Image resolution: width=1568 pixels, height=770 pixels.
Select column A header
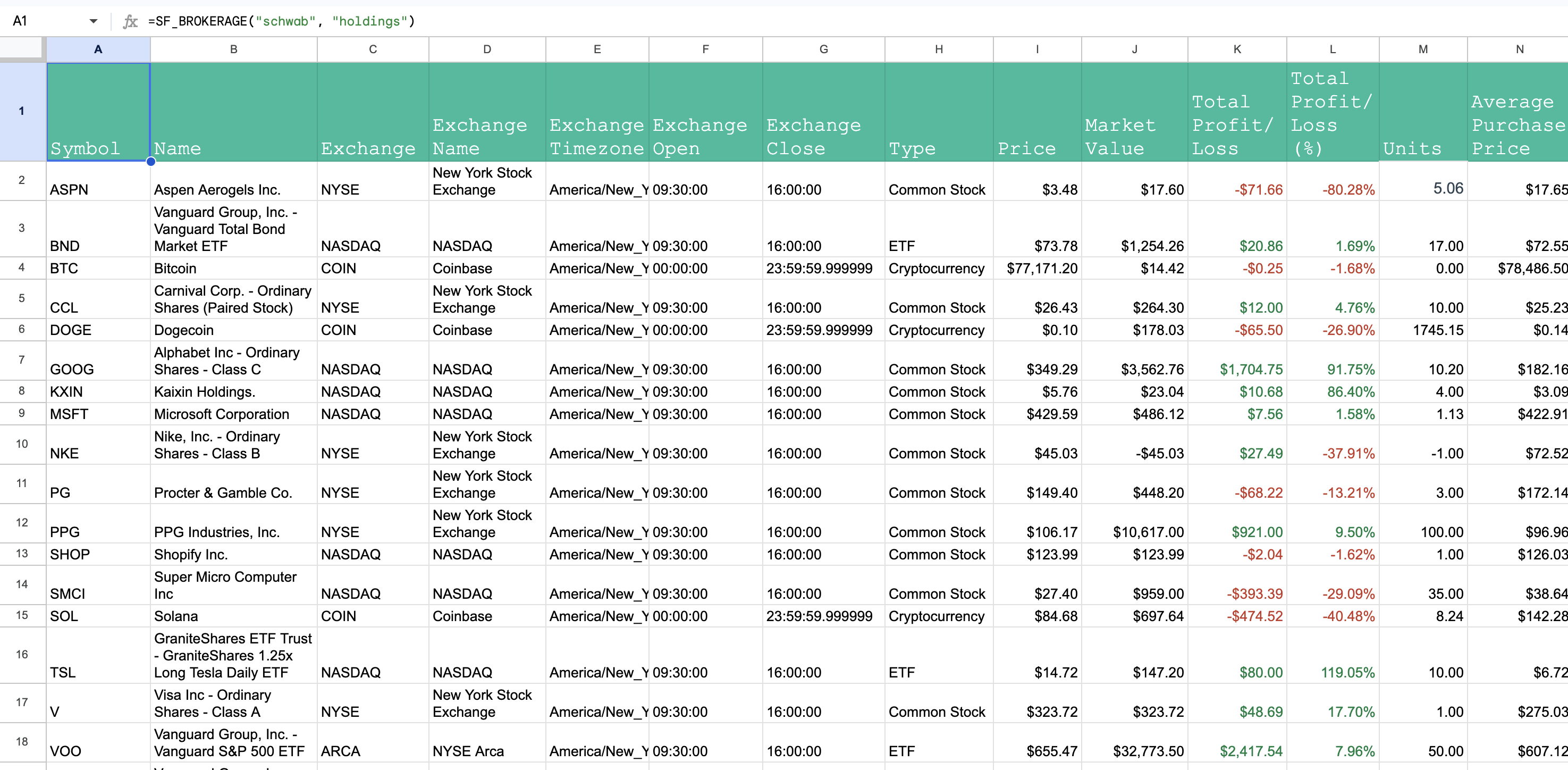pos(98,49)
